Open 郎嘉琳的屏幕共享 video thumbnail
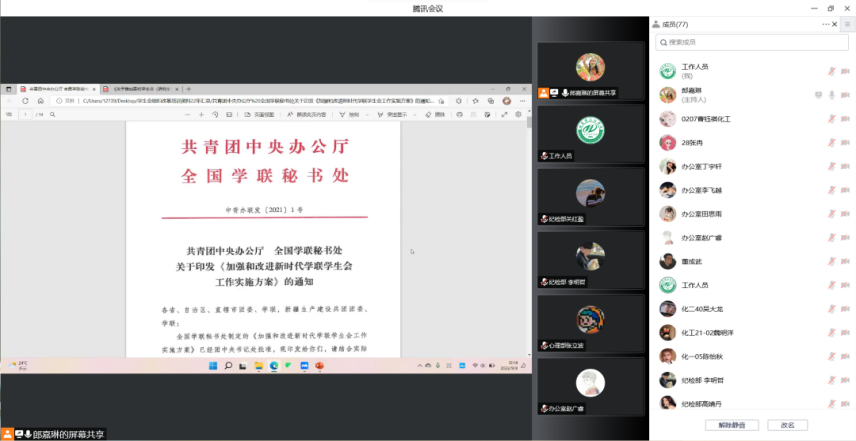 coord(591,70)
